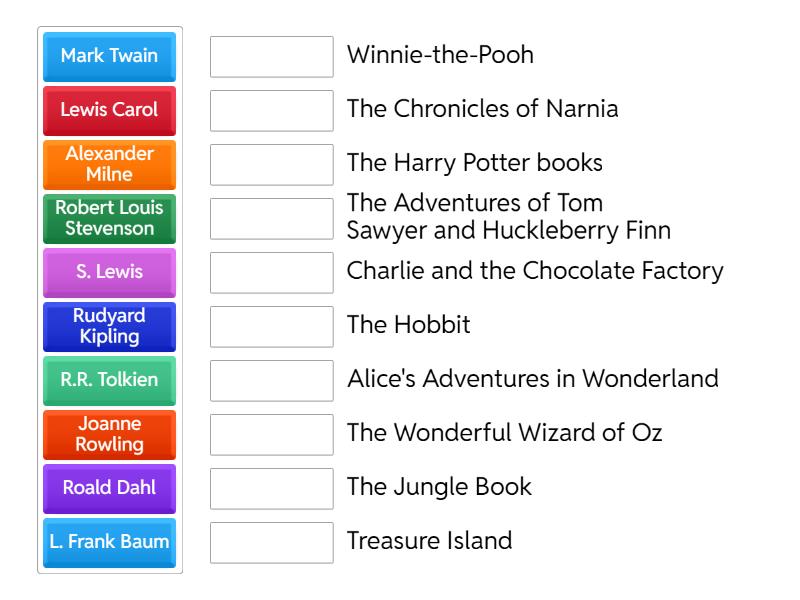Viewport: 800px width, 600px height.
Task: Select the answer slot beside The Hobbit
Action: tap(271, 326)
